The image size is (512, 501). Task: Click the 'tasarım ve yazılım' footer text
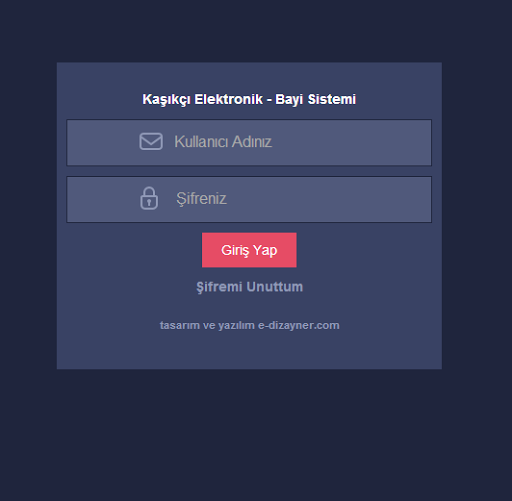click(207, 325)
